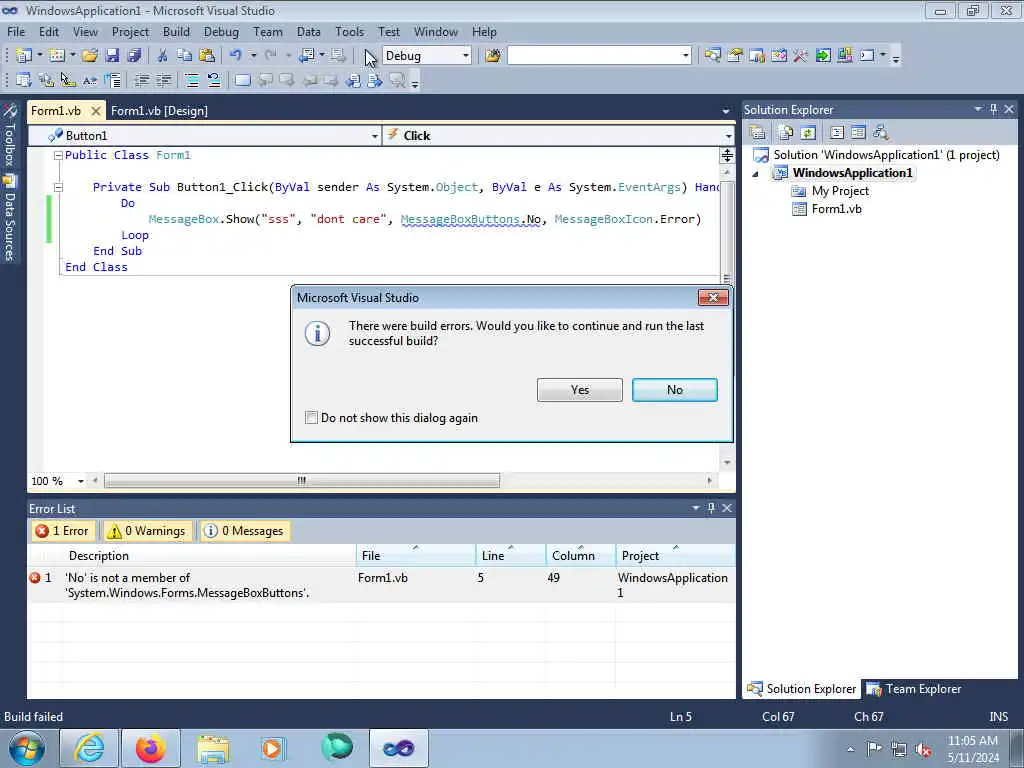The height and width of the screenshot is (768, 1024).
Task: Click the Comment out selected lines icon
Action: 192,80
